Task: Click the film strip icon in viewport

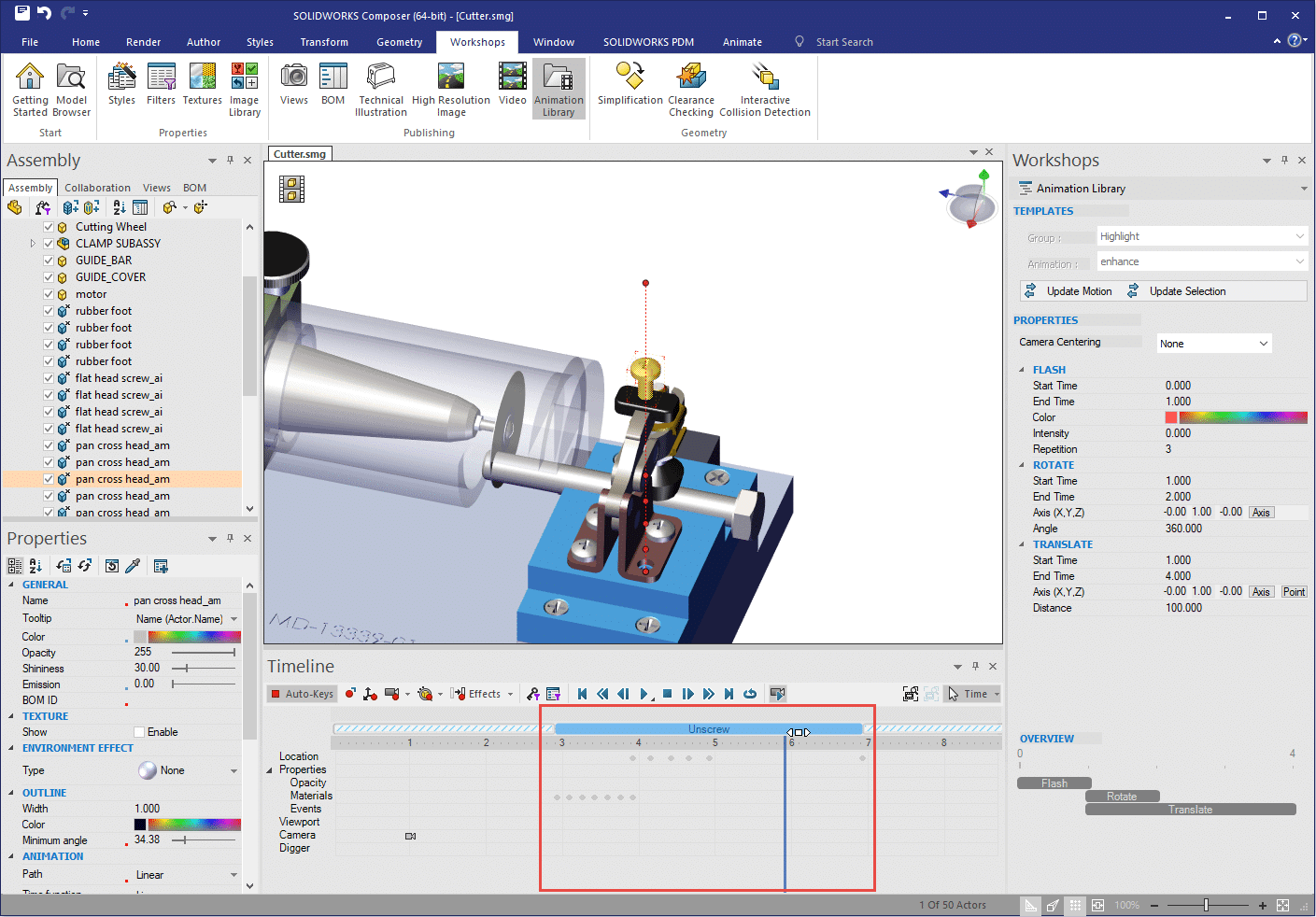Action: click(x=292, y=190)
